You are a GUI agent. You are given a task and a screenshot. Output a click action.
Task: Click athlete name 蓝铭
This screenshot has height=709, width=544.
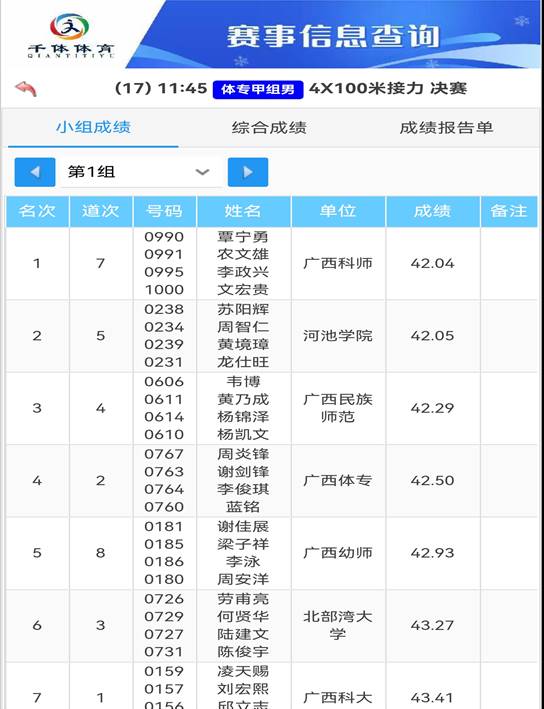243,506
